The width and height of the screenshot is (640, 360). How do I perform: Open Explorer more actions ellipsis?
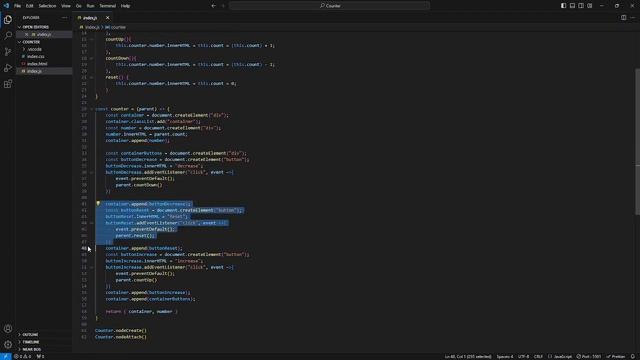(64, 18)
